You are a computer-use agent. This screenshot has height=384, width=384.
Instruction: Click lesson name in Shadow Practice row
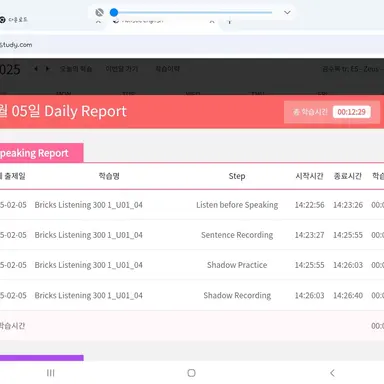click(88, 265)
